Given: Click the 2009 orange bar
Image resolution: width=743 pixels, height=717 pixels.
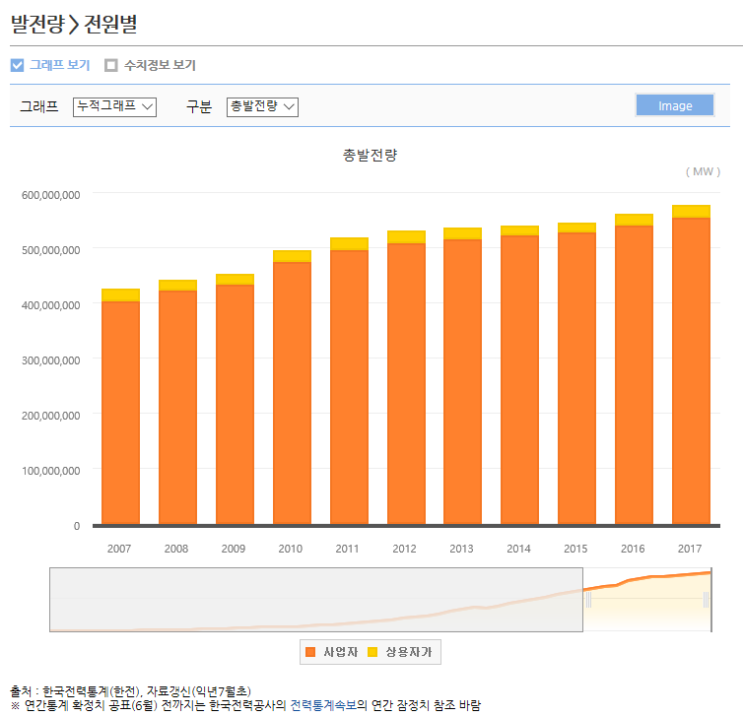Looking at the screenshot, I should pyautogui.click(x=235, y=405).
